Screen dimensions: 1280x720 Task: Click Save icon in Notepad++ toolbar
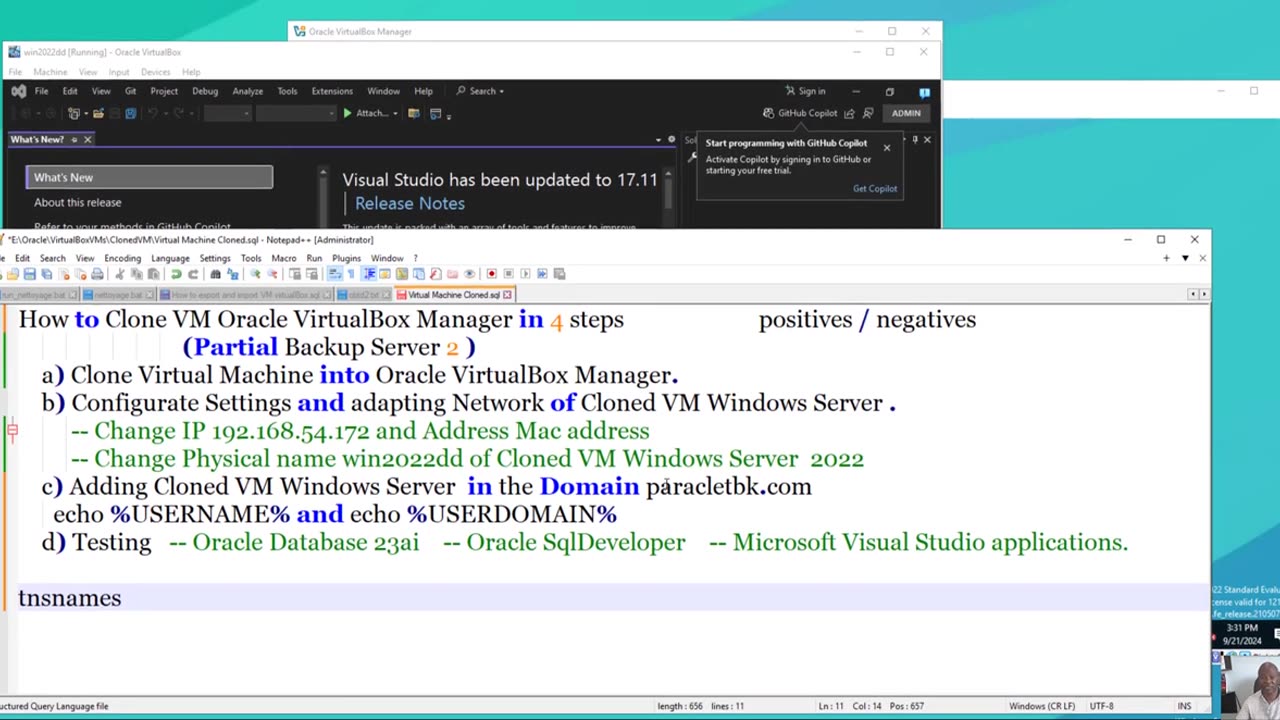(x=29, y=274)
